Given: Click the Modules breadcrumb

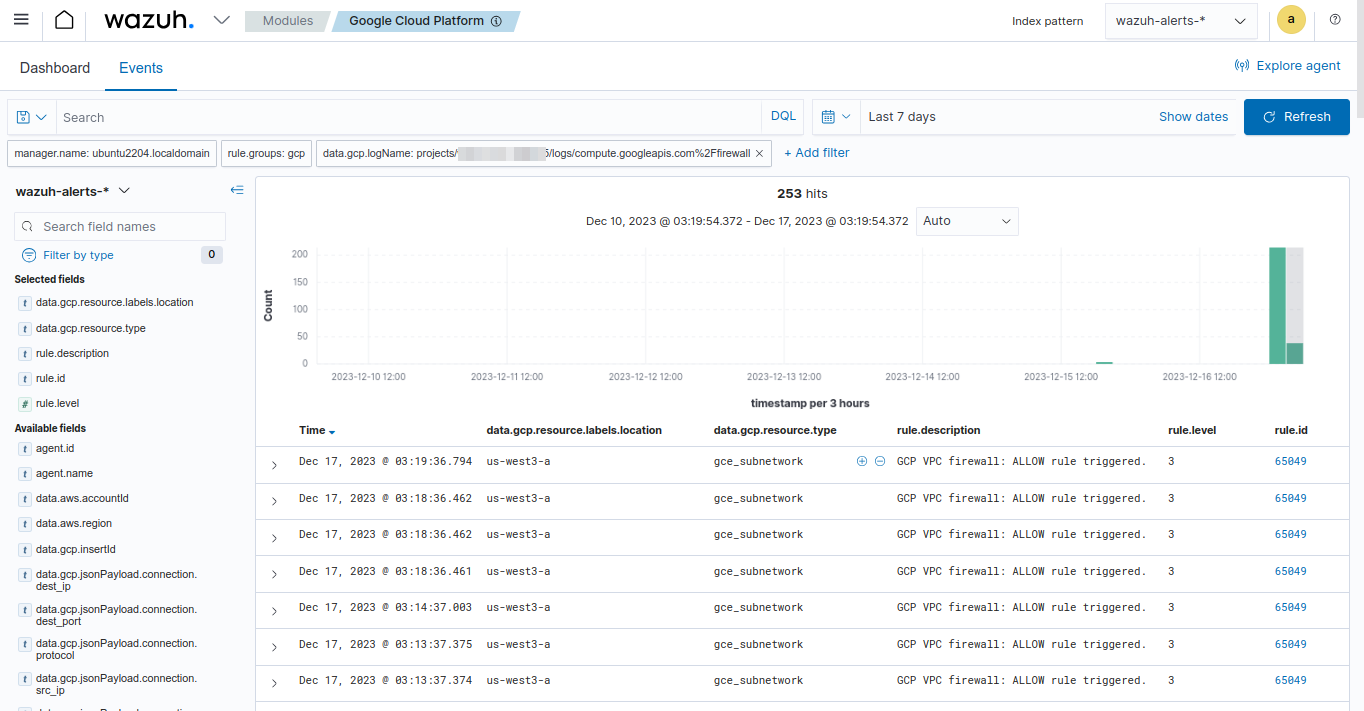Looking at the screenshot, I should [288, 20].
